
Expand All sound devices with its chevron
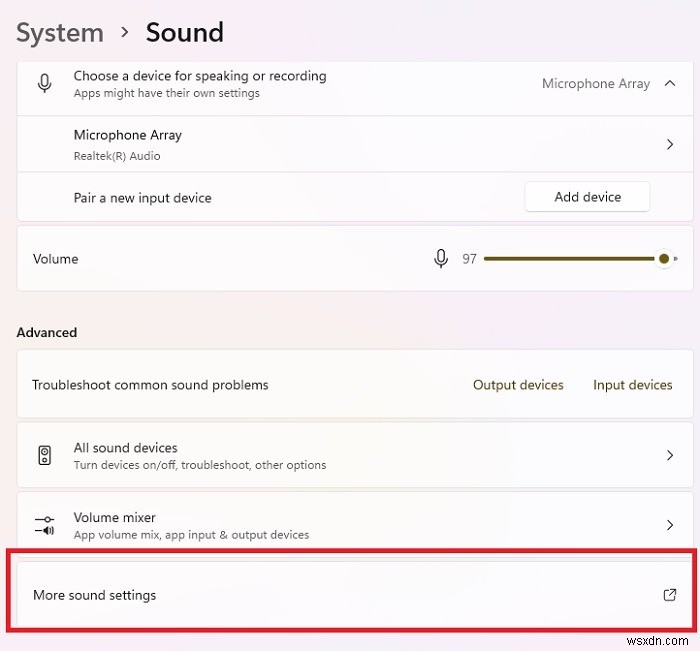point(670,456)
